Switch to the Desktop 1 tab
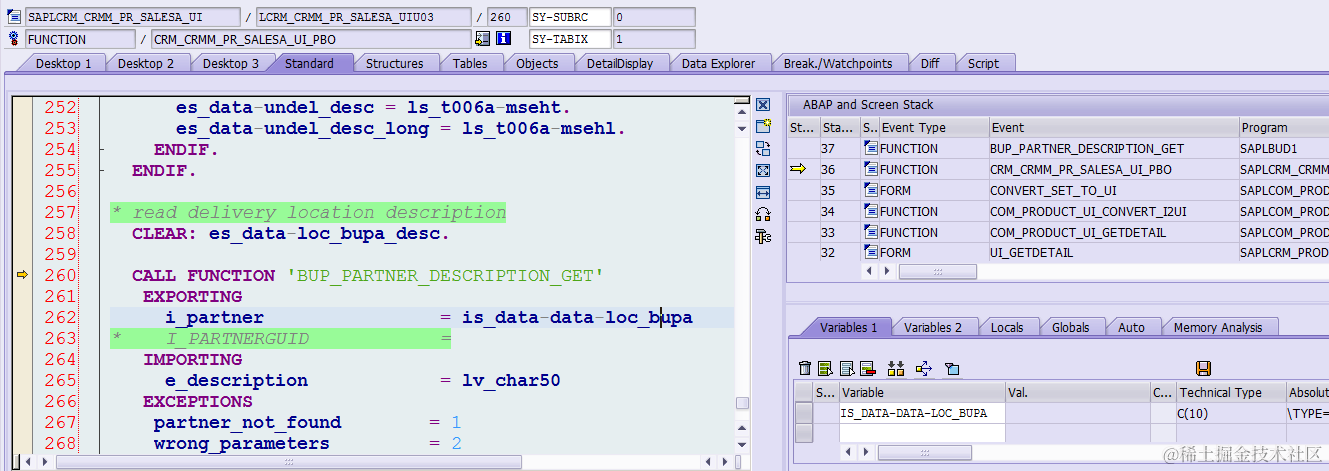1329x471 pixels. [x=63, y=63]
